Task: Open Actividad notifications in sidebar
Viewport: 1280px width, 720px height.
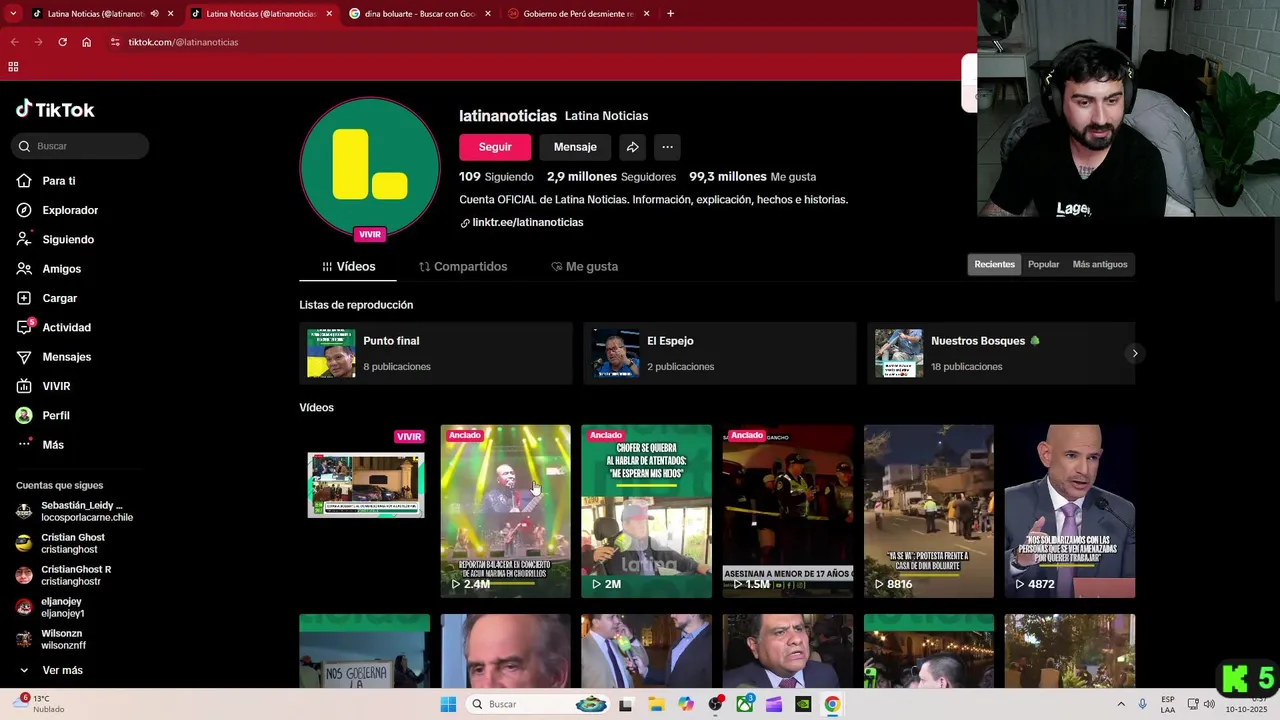Action: pos(54,327)
